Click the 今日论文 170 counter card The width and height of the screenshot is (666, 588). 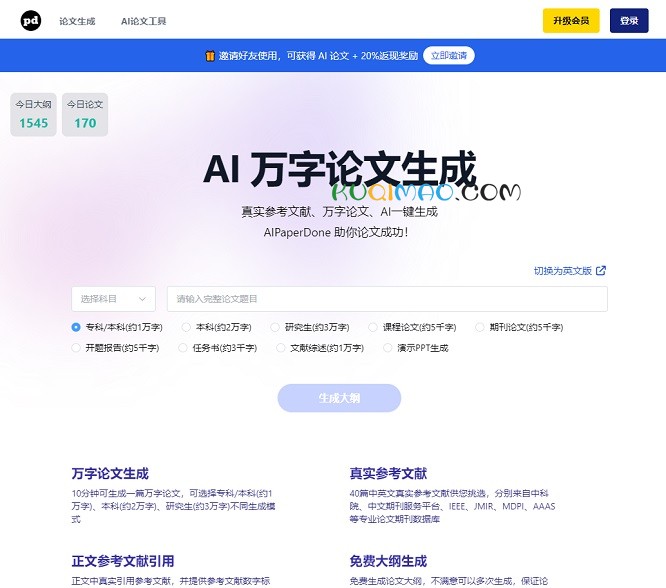point(85,115)
